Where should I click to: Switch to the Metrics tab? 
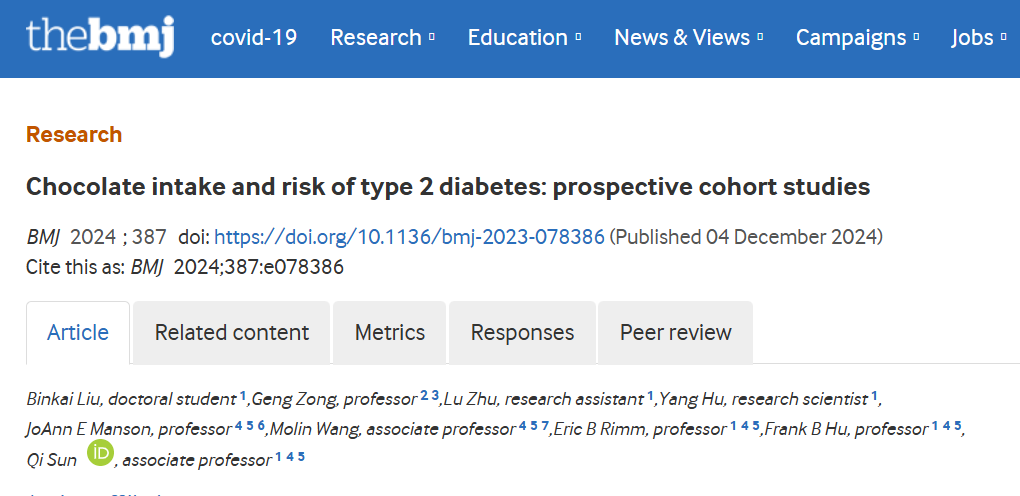(x=390, y=333)
